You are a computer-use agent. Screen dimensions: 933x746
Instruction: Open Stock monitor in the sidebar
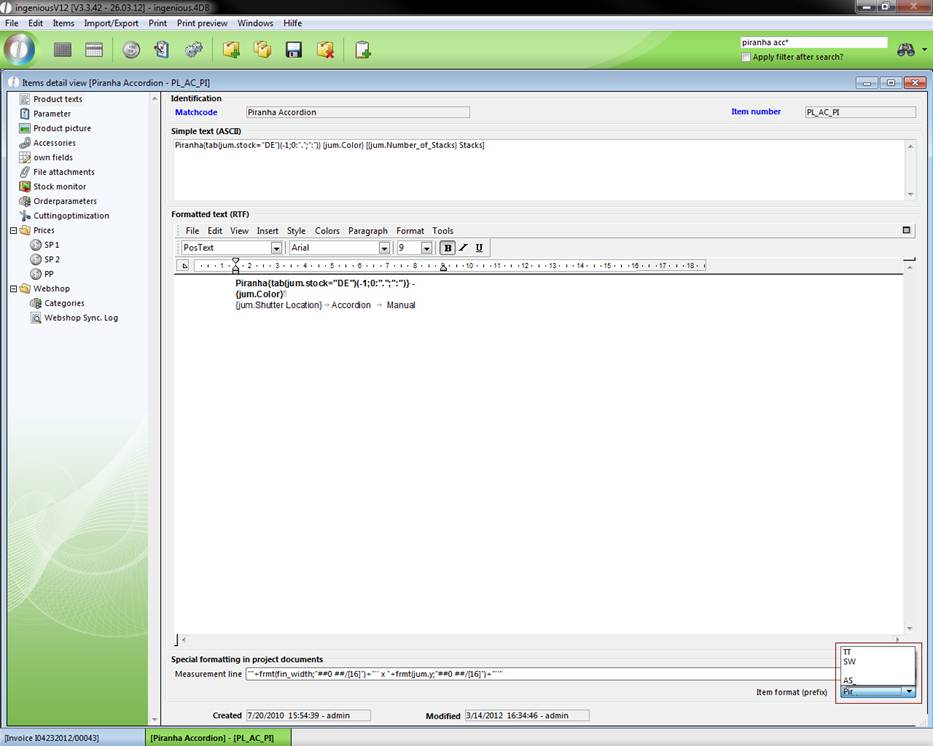[59, 186]
